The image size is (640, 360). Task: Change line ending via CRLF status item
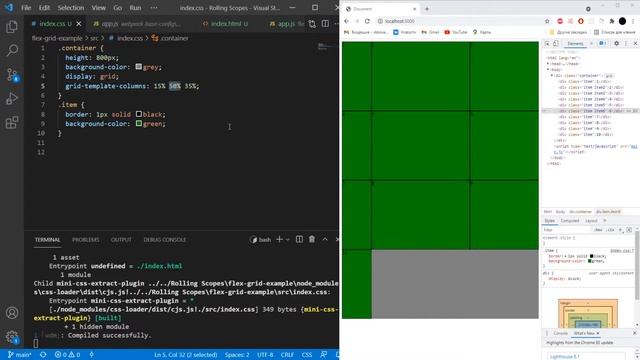pos(287,355)
